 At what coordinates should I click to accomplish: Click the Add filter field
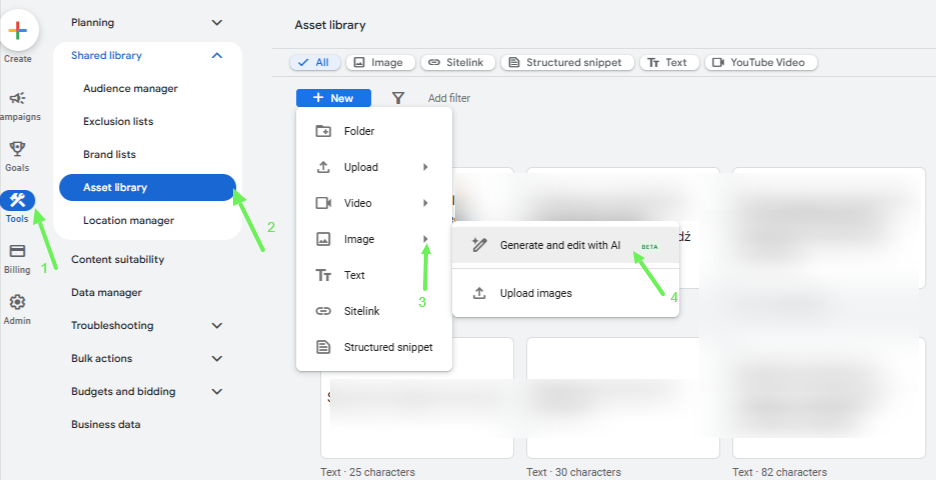[449, 98]
